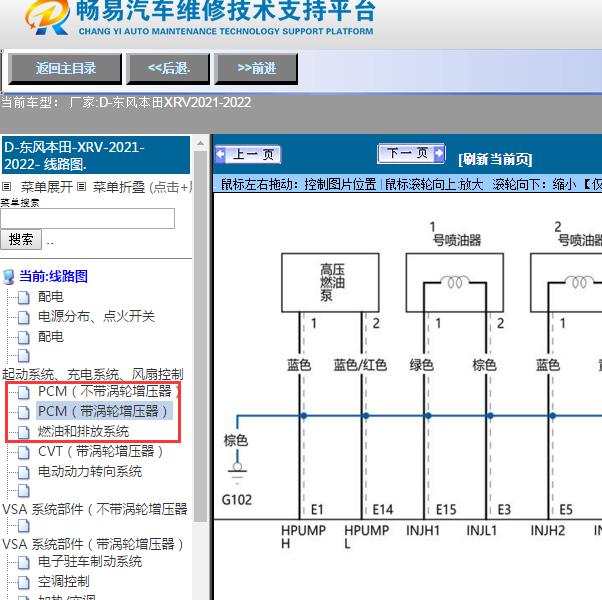Click the 高压燃油泵 component box
Viewport: 602px width, 600px height.
tap(331, 283)
